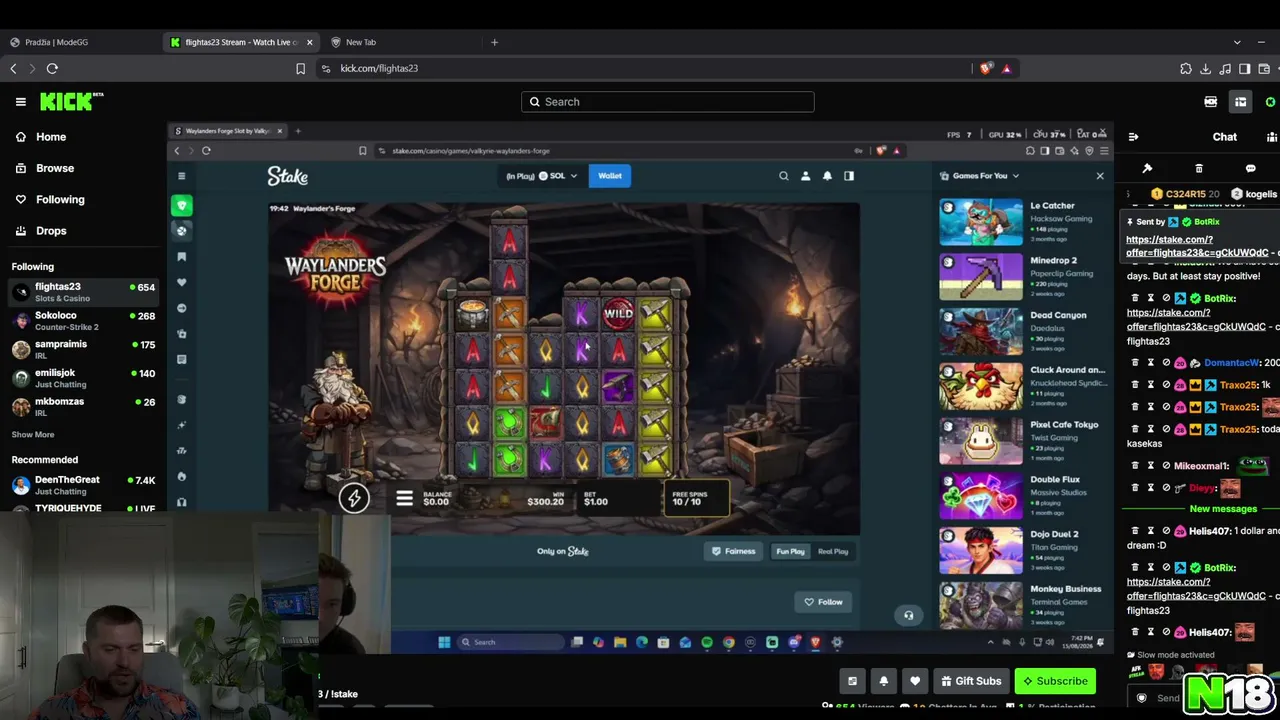Open the SOL currency dropdown on Stake
The height and width of the screenshot is (720, 1280).
tap(557, 176)
